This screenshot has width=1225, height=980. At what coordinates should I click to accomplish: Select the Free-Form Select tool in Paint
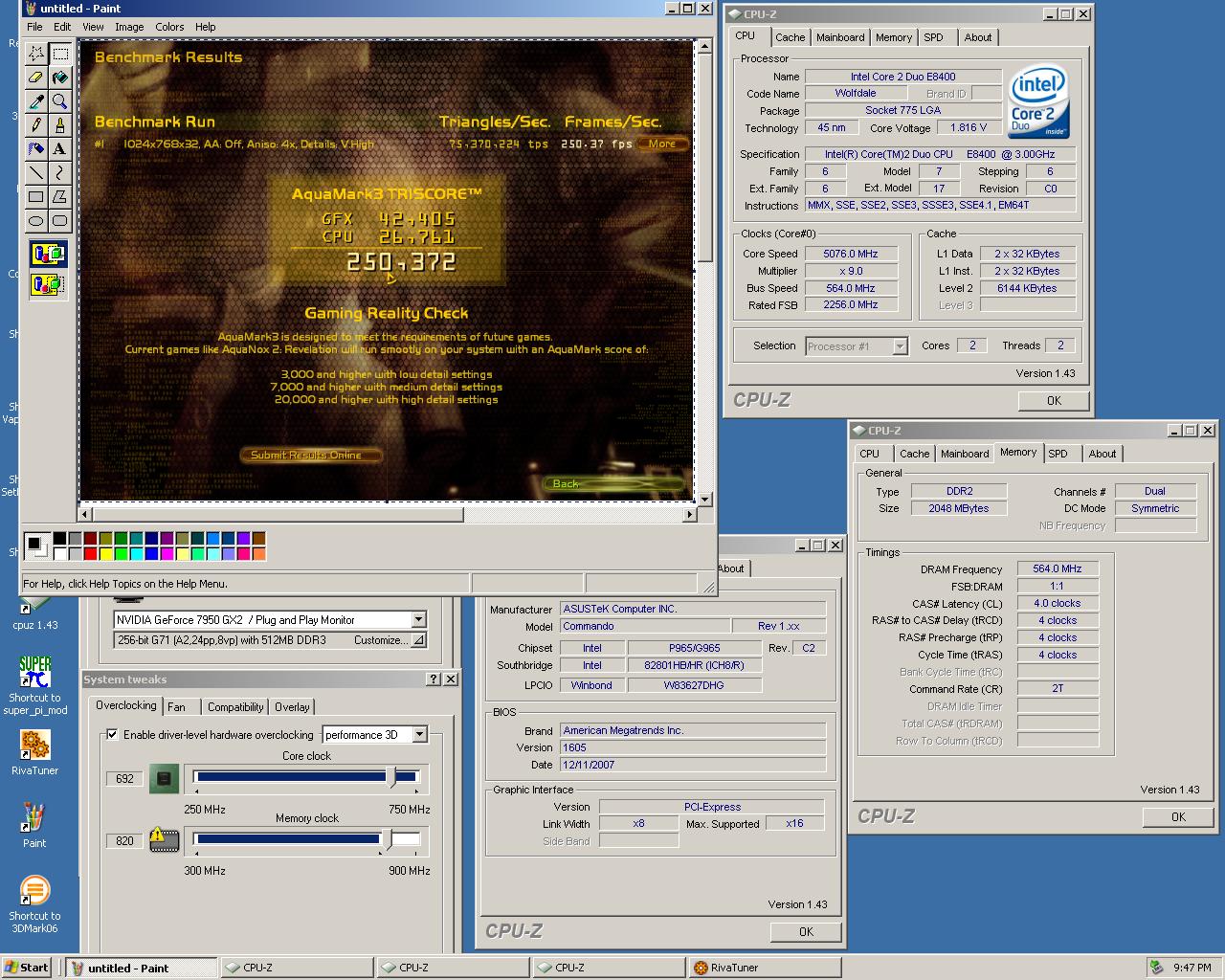pyautogui.click(x=36, y=54)
